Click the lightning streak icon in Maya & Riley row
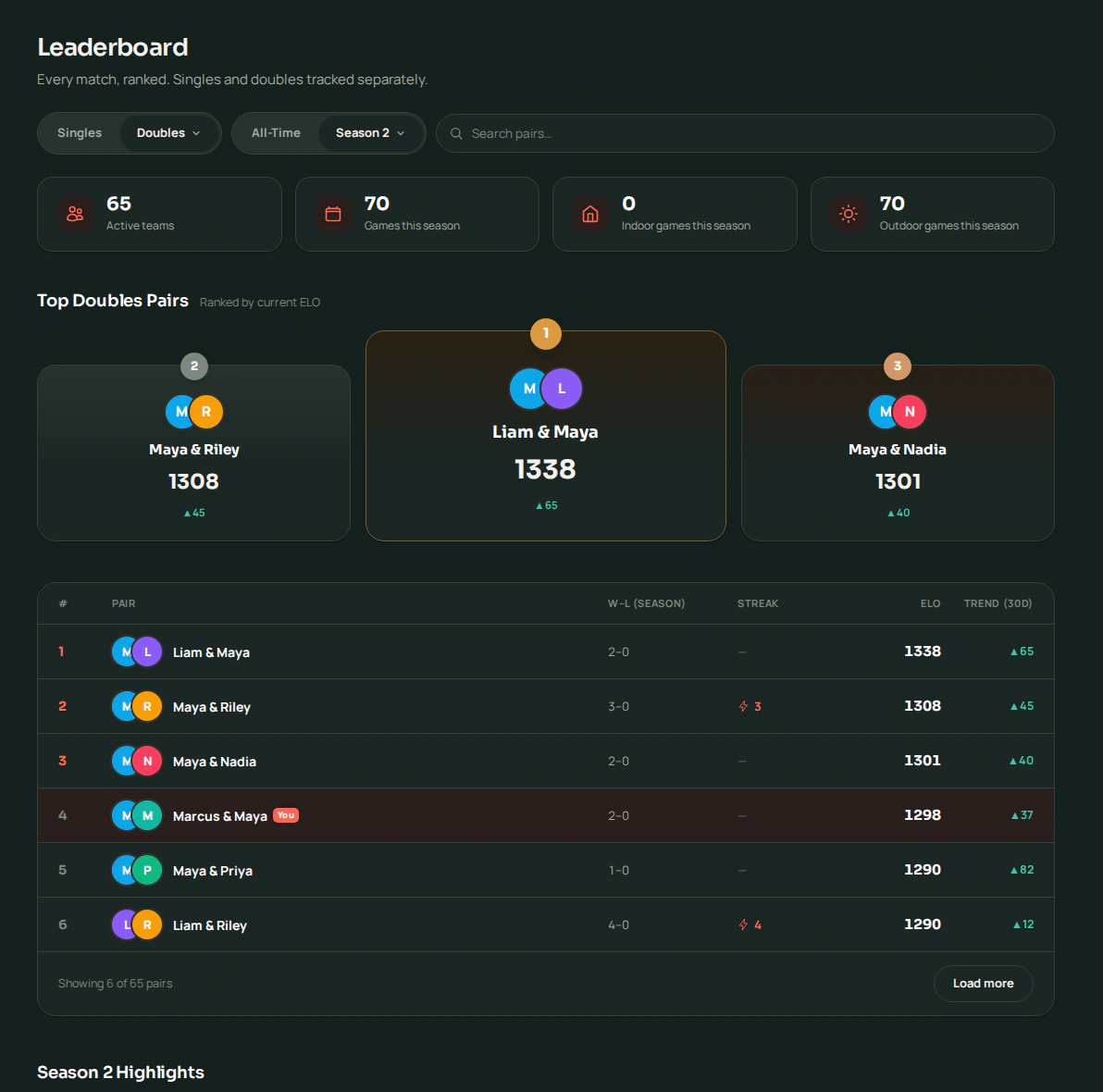 point(744,706)
